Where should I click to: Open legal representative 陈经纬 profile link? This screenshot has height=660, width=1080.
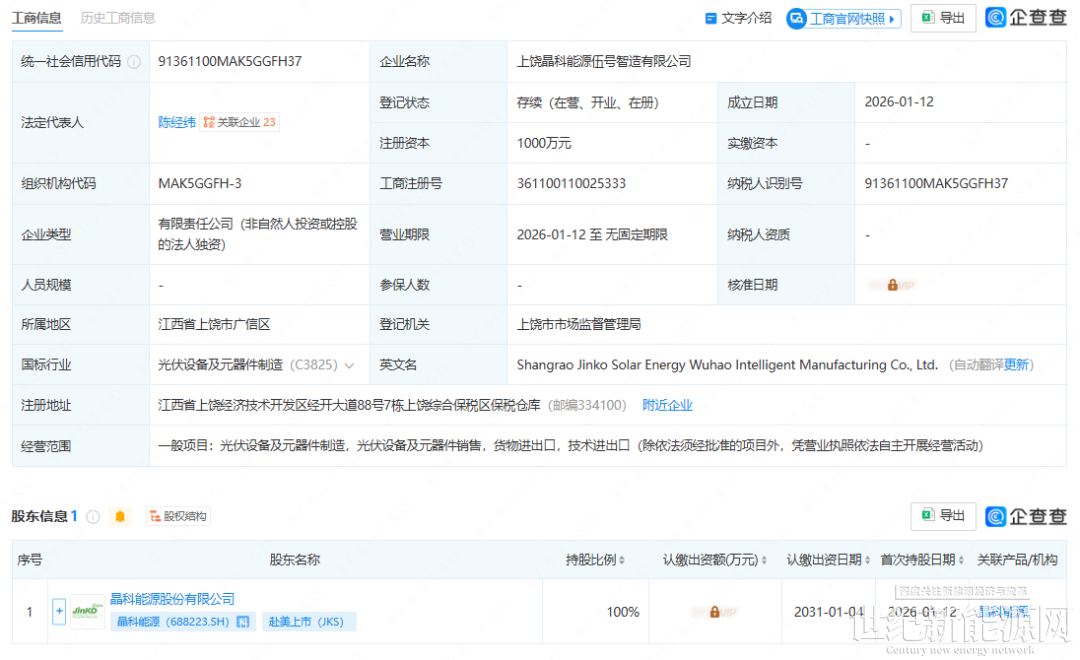click(177, 122)
